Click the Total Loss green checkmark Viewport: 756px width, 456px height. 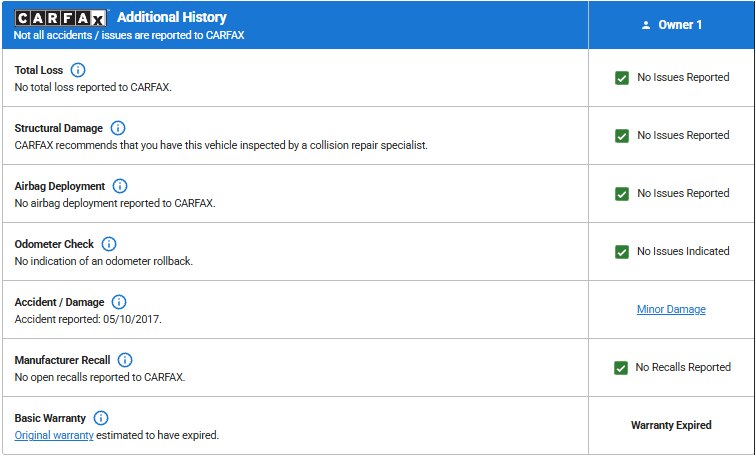[x=622, y=78]
